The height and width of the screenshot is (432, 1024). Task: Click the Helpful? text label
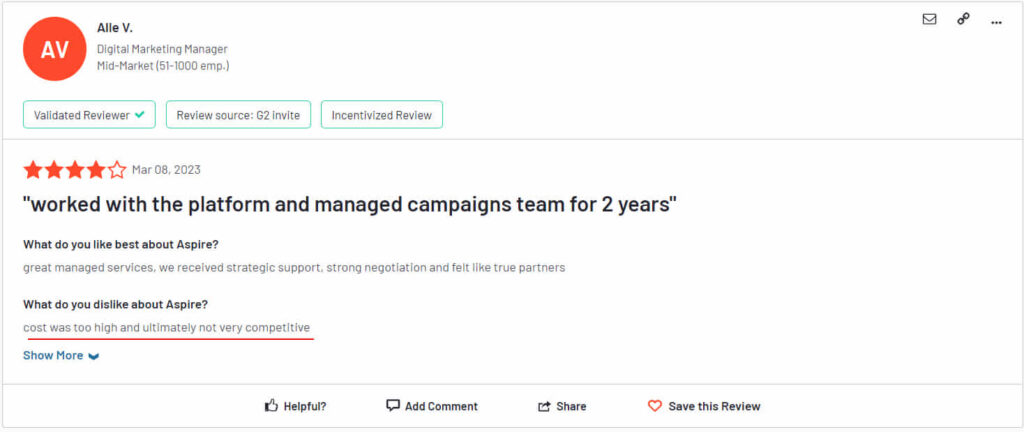point(305,406)
